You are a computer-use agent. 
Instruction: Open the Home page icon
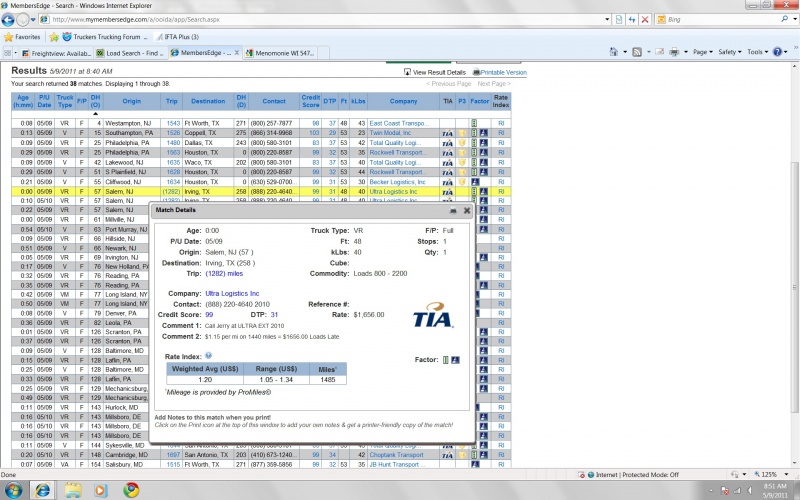[614, 52]
